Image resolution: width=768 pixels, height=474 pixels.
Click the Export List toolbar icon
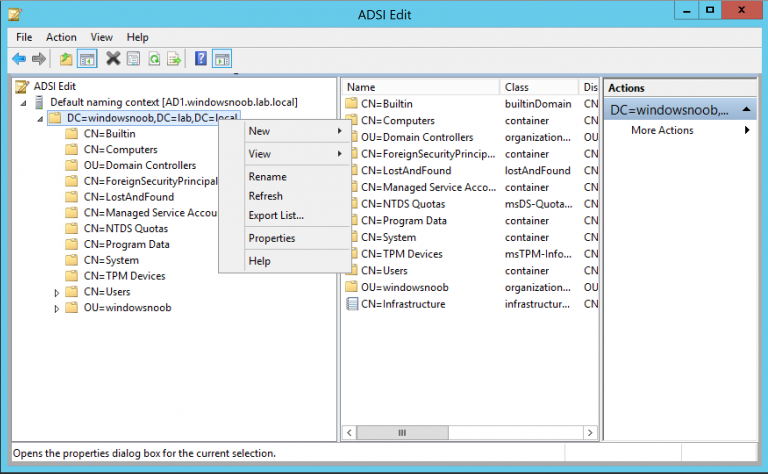pyautogui.click(x=173, y=59)
